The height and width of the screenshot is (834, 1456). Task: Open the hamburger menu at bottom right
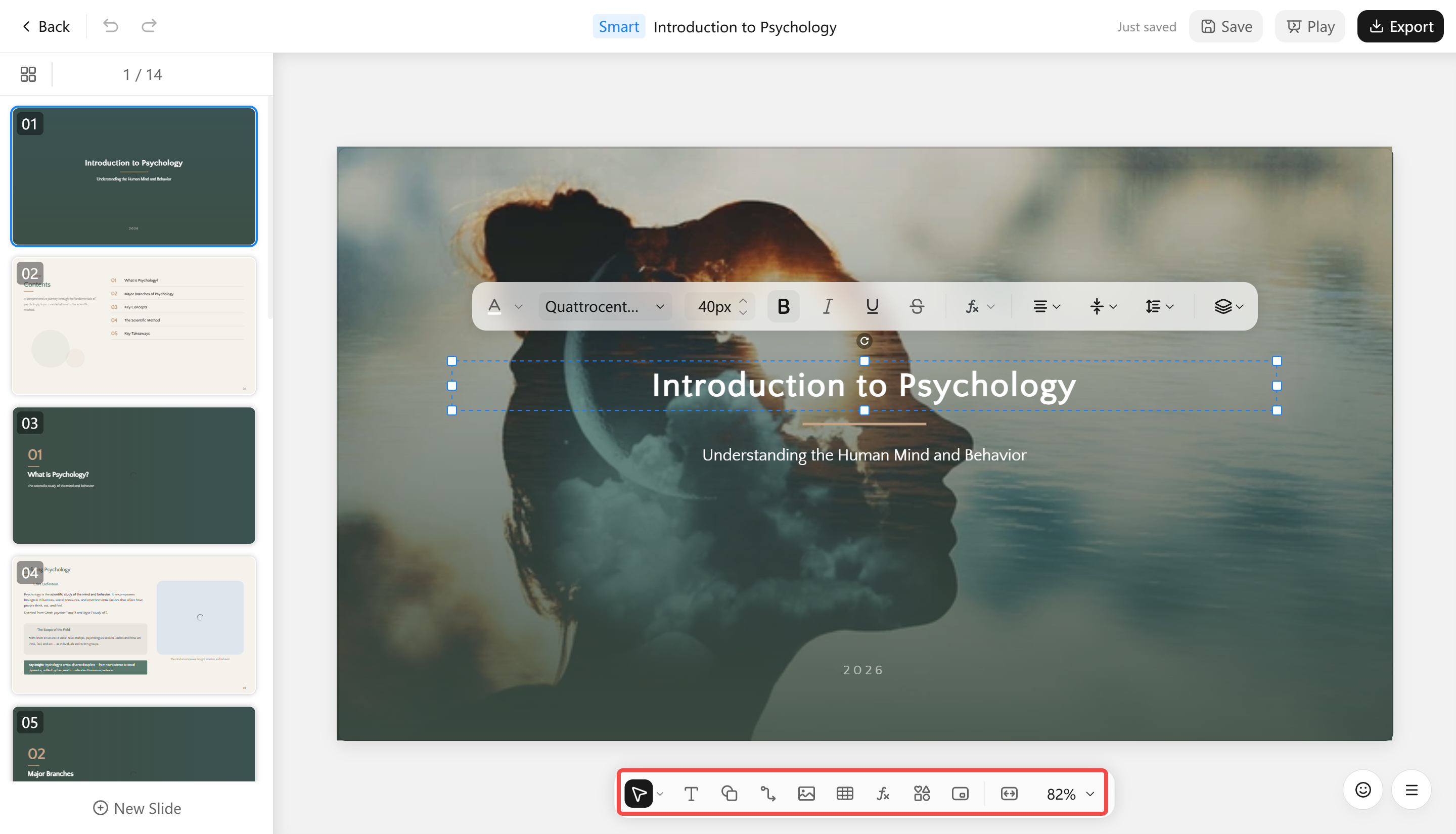[1412, 790]
